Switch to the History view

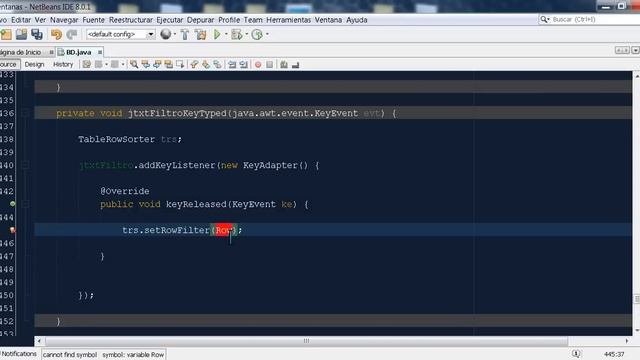(x=63, y=64)
